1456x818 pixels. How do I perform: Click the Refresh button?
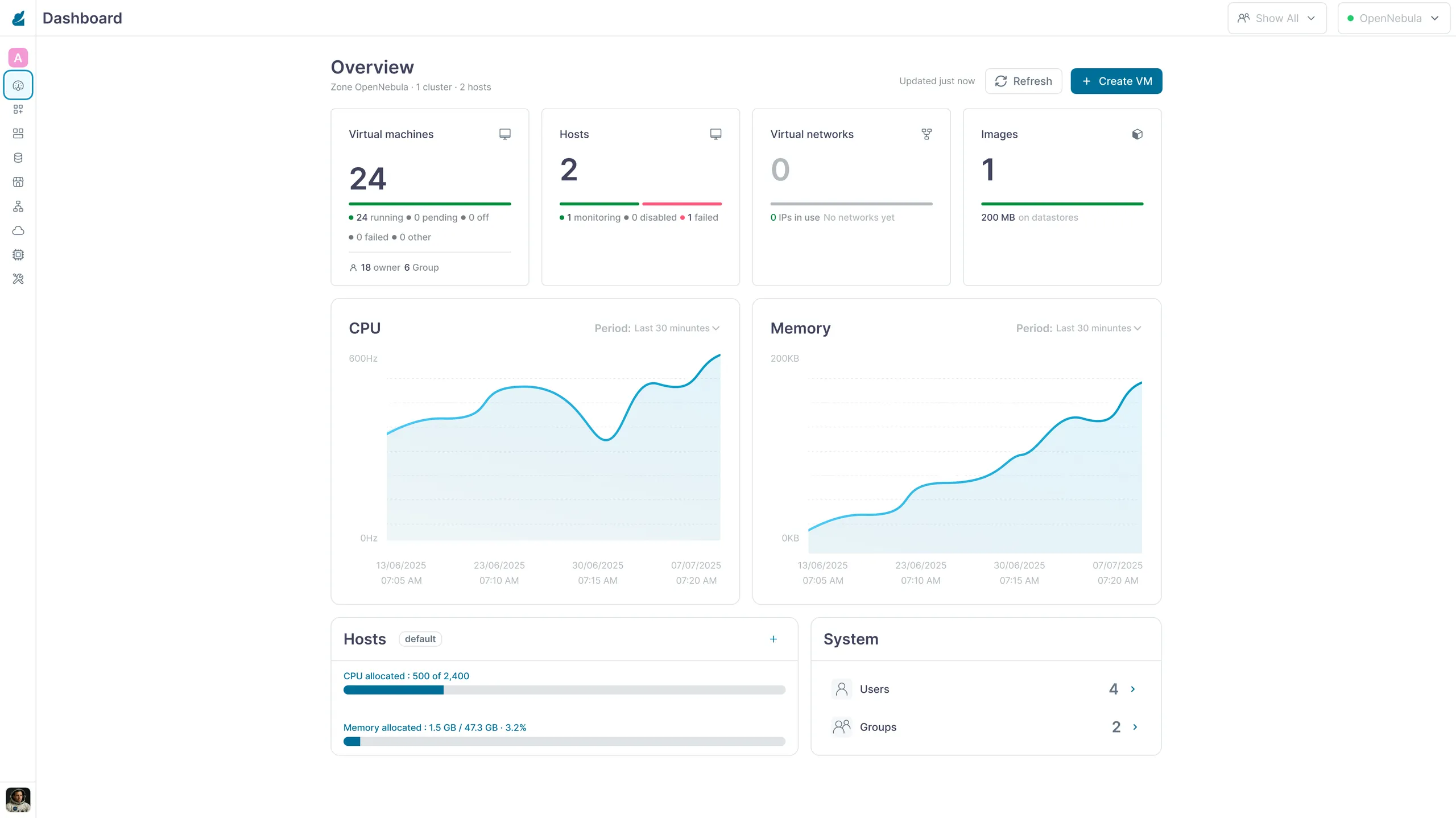1023,81
